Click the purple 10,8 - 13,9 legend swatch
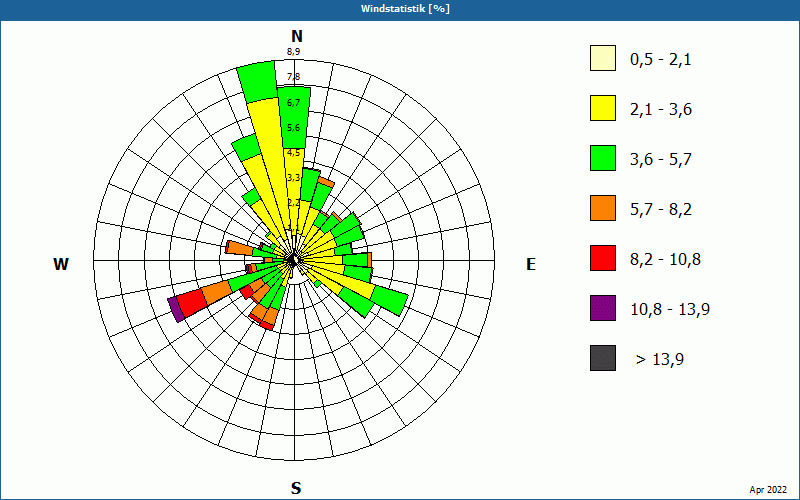The height and width of the screenshot is (500, 800). point(603,308)
